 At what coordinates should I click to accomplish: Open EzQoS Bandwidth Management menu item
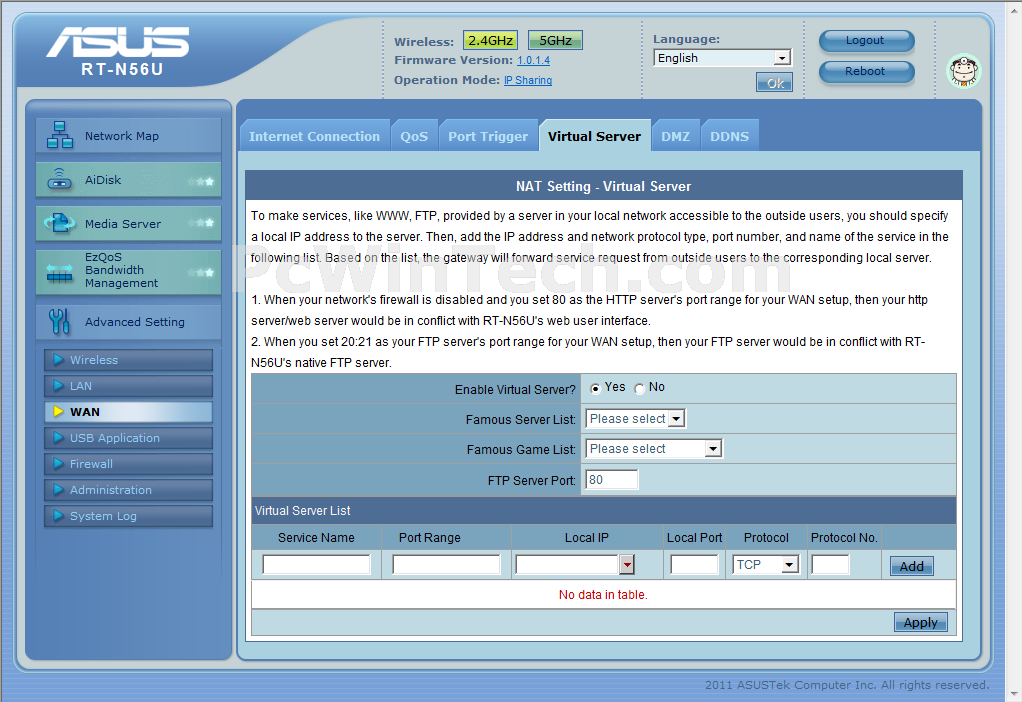(x=128, y=271)
